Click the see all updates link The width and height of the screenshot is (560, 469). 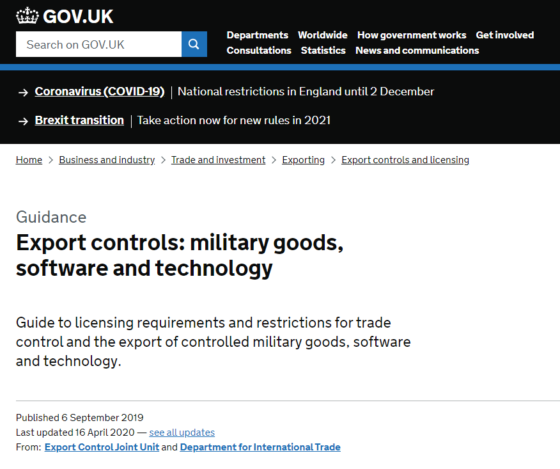pos(182,433)
